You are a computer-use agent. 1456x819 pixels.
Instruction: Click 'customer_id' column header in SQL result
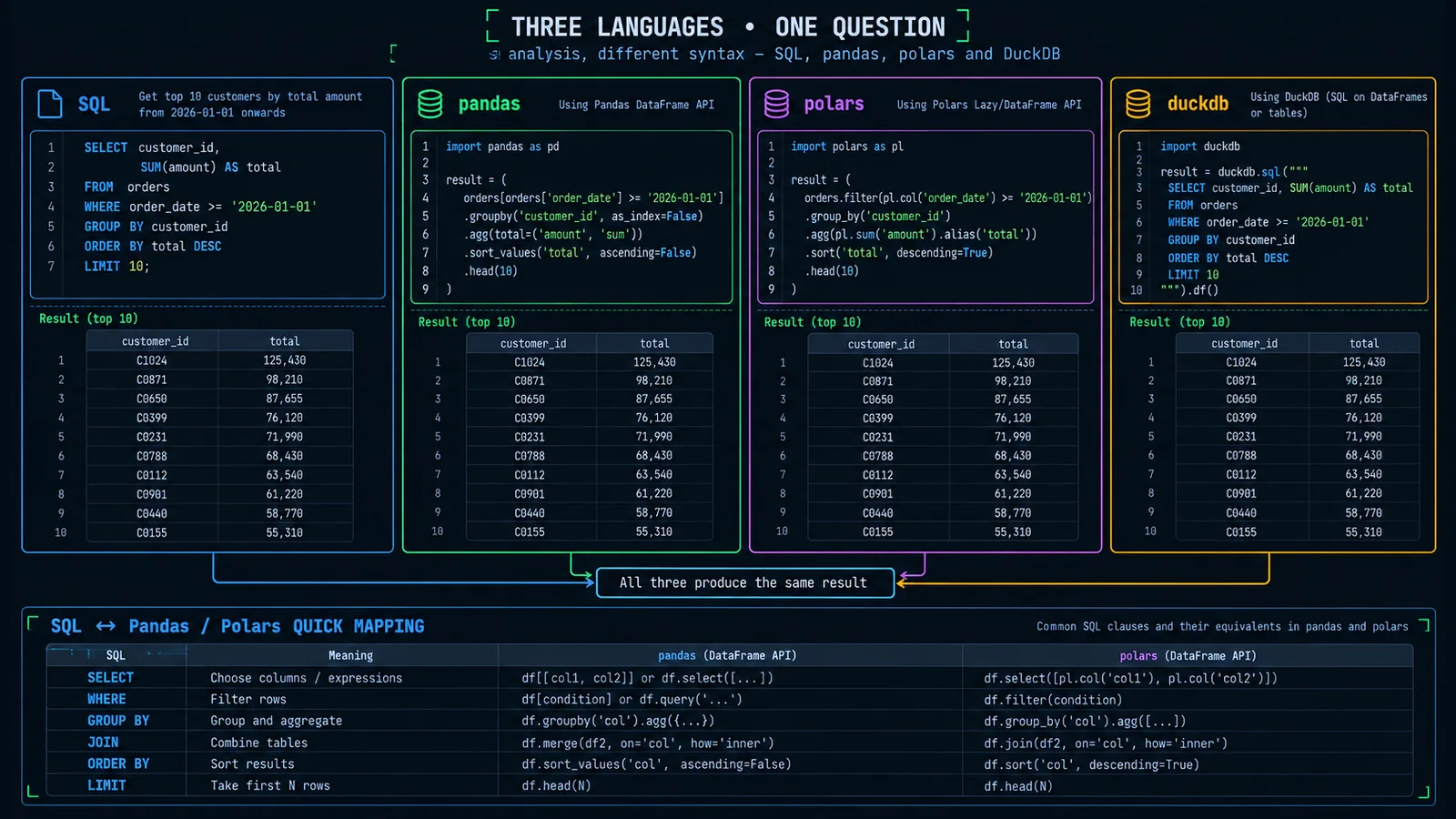[x=156, y=341]
